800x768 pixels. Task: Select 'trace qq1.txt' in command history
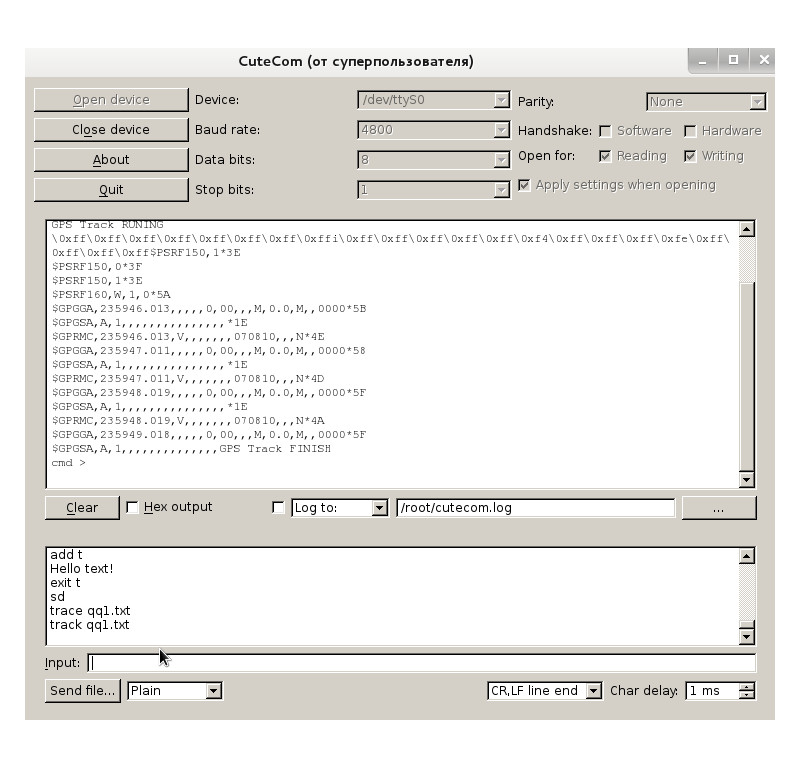point(90,611)
